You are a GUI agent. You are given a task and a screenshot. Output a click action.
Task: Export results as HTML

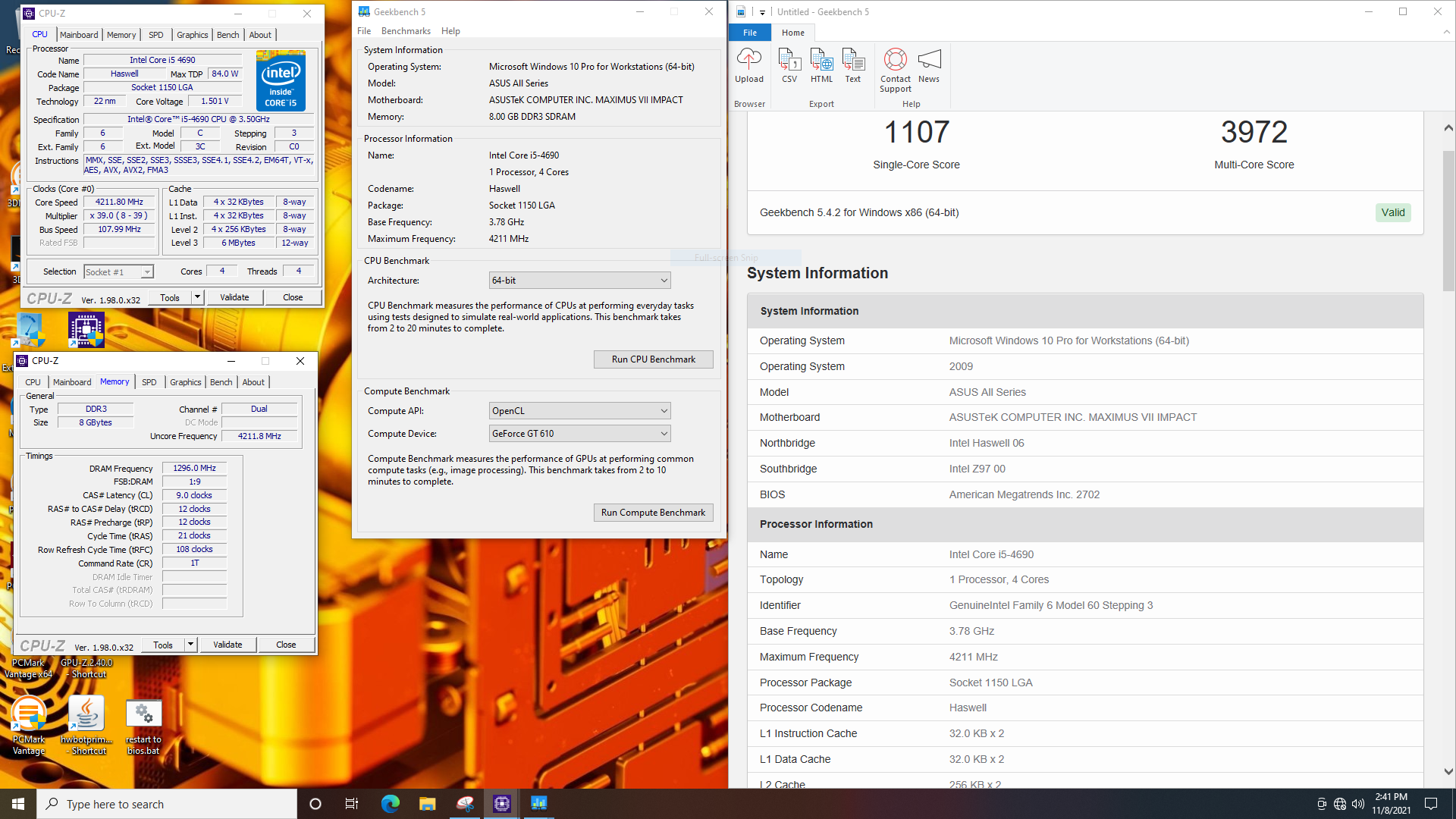coord(821,66)
